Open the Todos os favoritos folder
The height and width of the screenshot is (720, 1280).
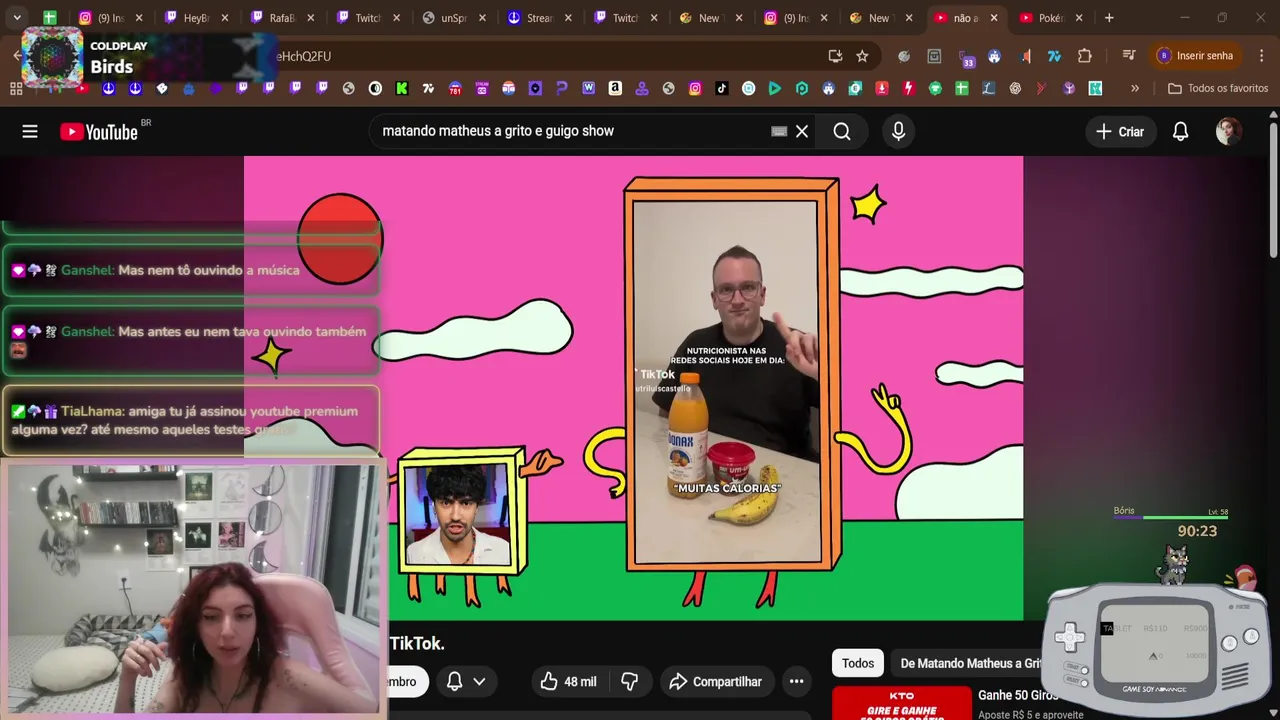pos(1218,88)
